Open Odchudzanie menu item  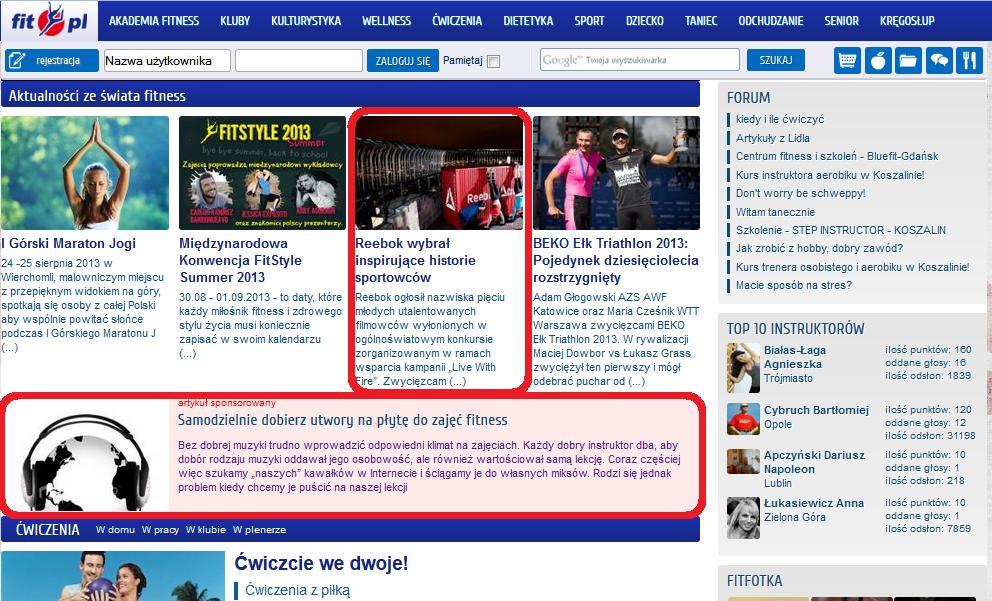point(771,21)
